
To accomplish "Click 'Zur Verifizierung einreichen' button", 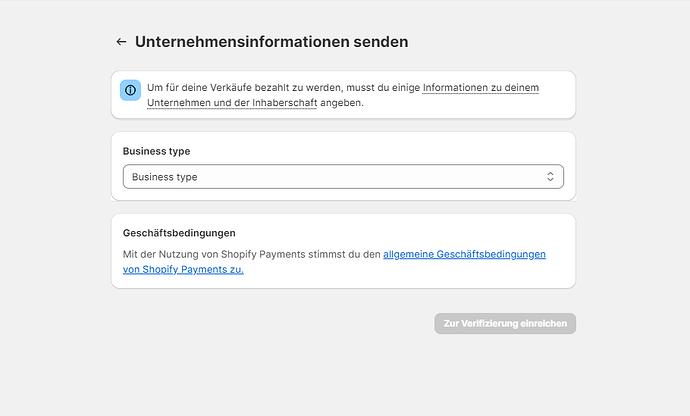I will (505, 324).
